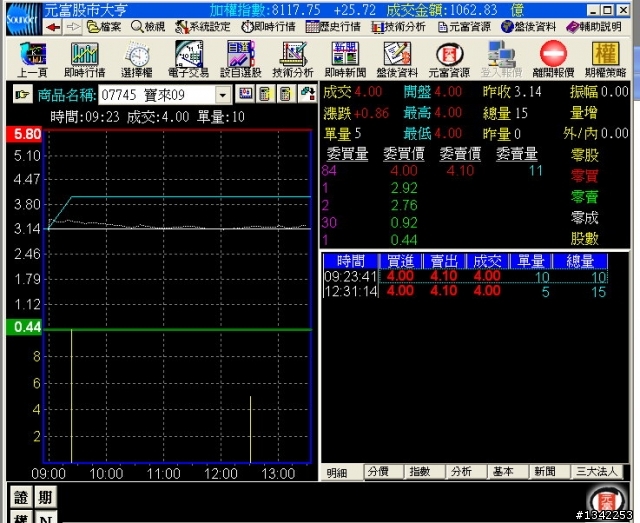640x523 pixels.
Task: Click the 委賣價 header
Action: coord(460,154)
